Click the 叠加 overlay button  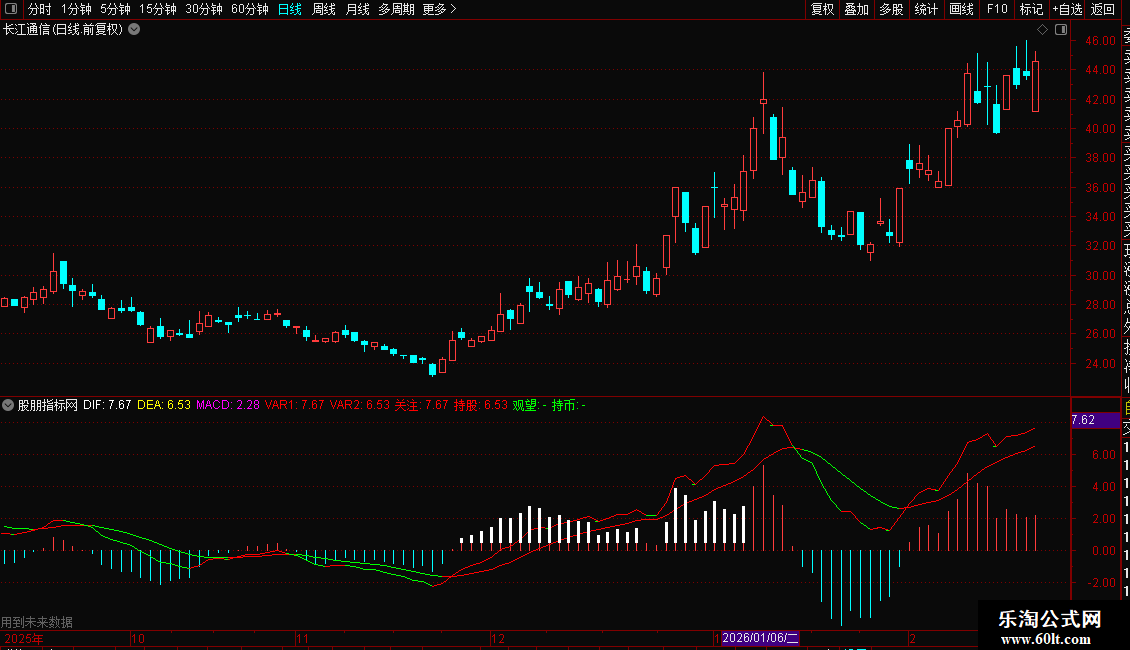(x=857, y=9)
